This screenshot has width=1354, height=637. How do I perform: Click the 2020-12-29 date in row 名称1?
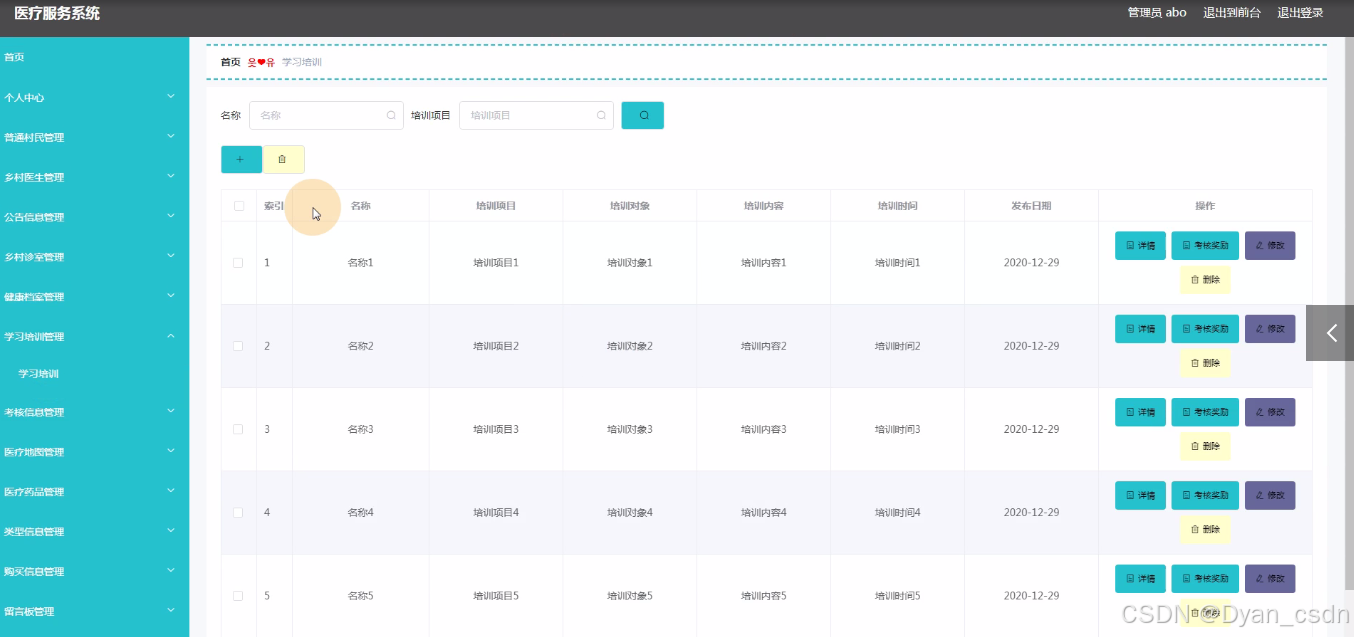1031,263
